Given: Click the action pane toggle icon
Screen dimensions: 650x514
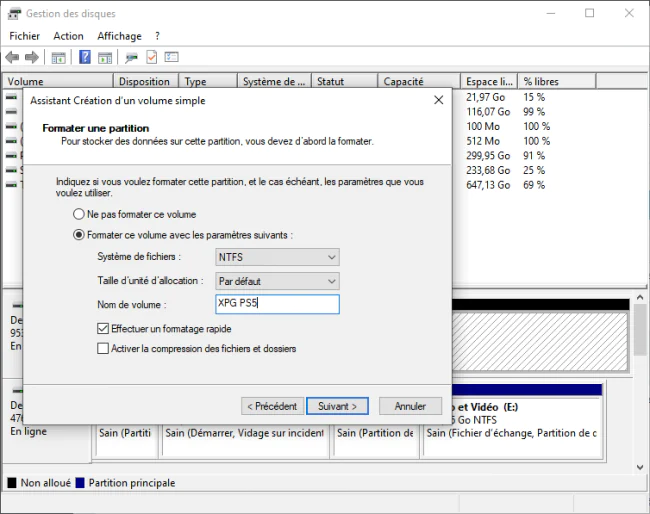Looking at the screenshot, I should coord(105,58).
